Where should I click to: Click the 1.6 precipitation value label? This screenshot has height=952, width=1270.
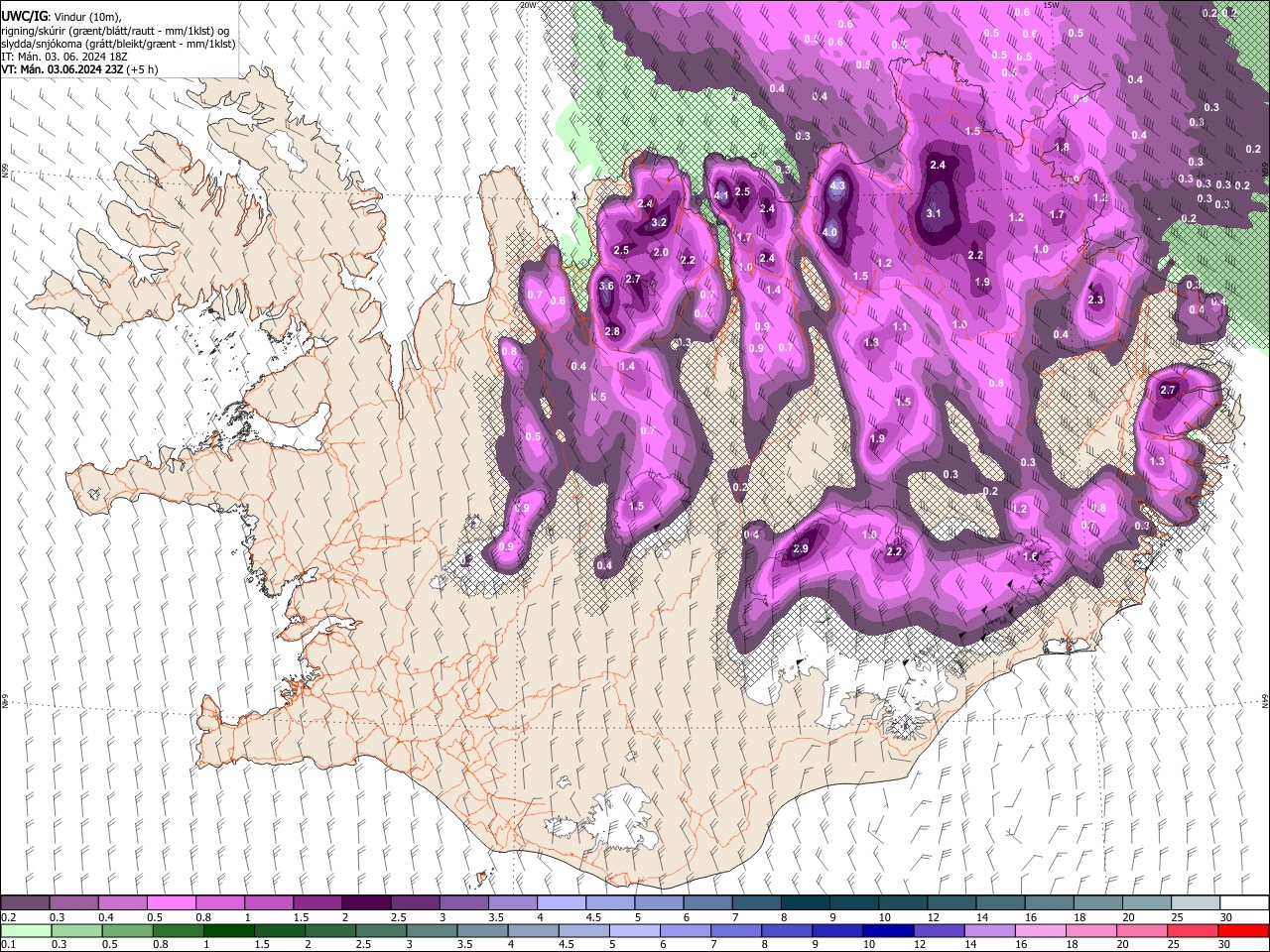pos(1031,556)
